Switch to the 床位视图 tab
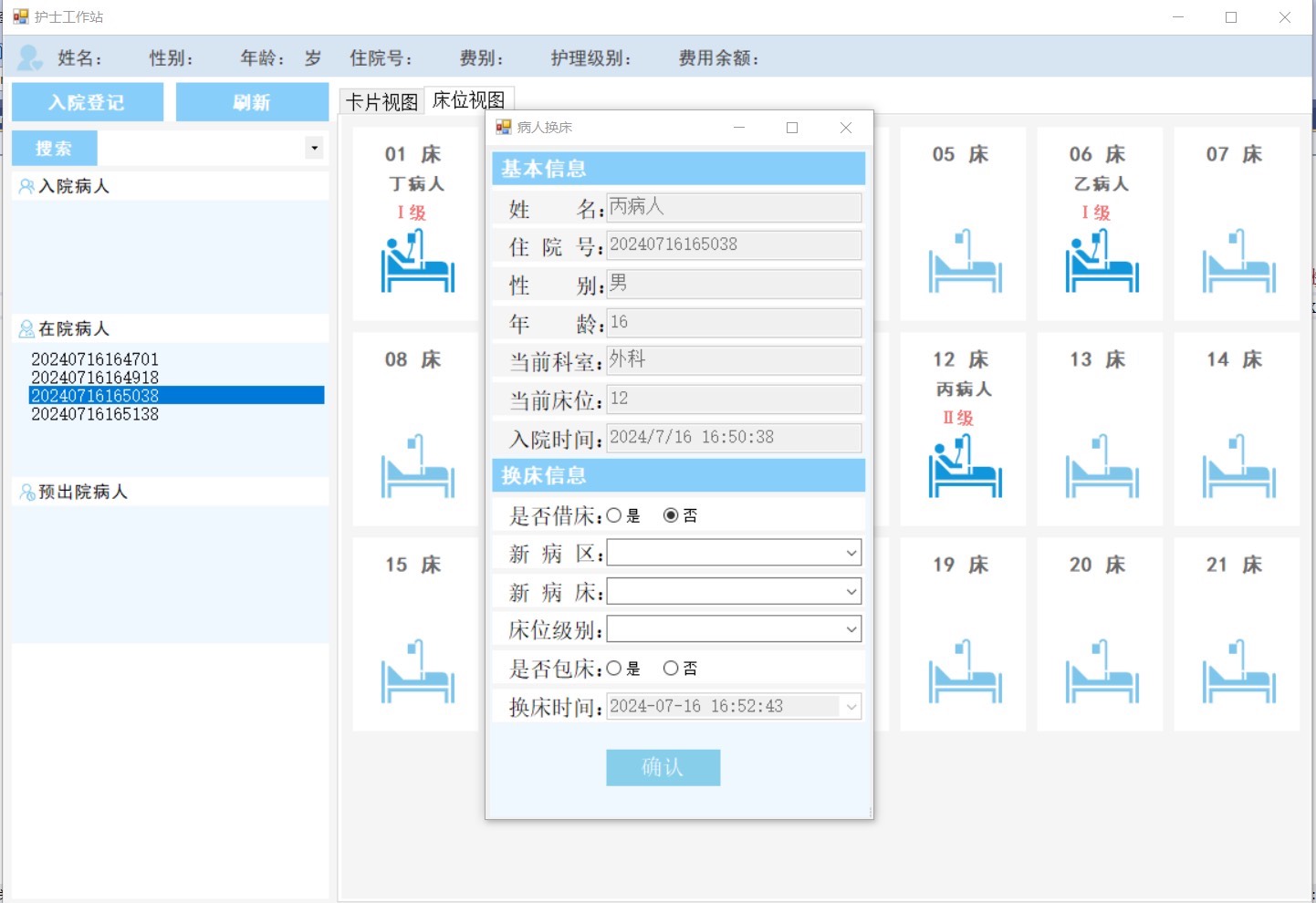This screenshot has width=1316, height=903. click(x=468, y=99)
